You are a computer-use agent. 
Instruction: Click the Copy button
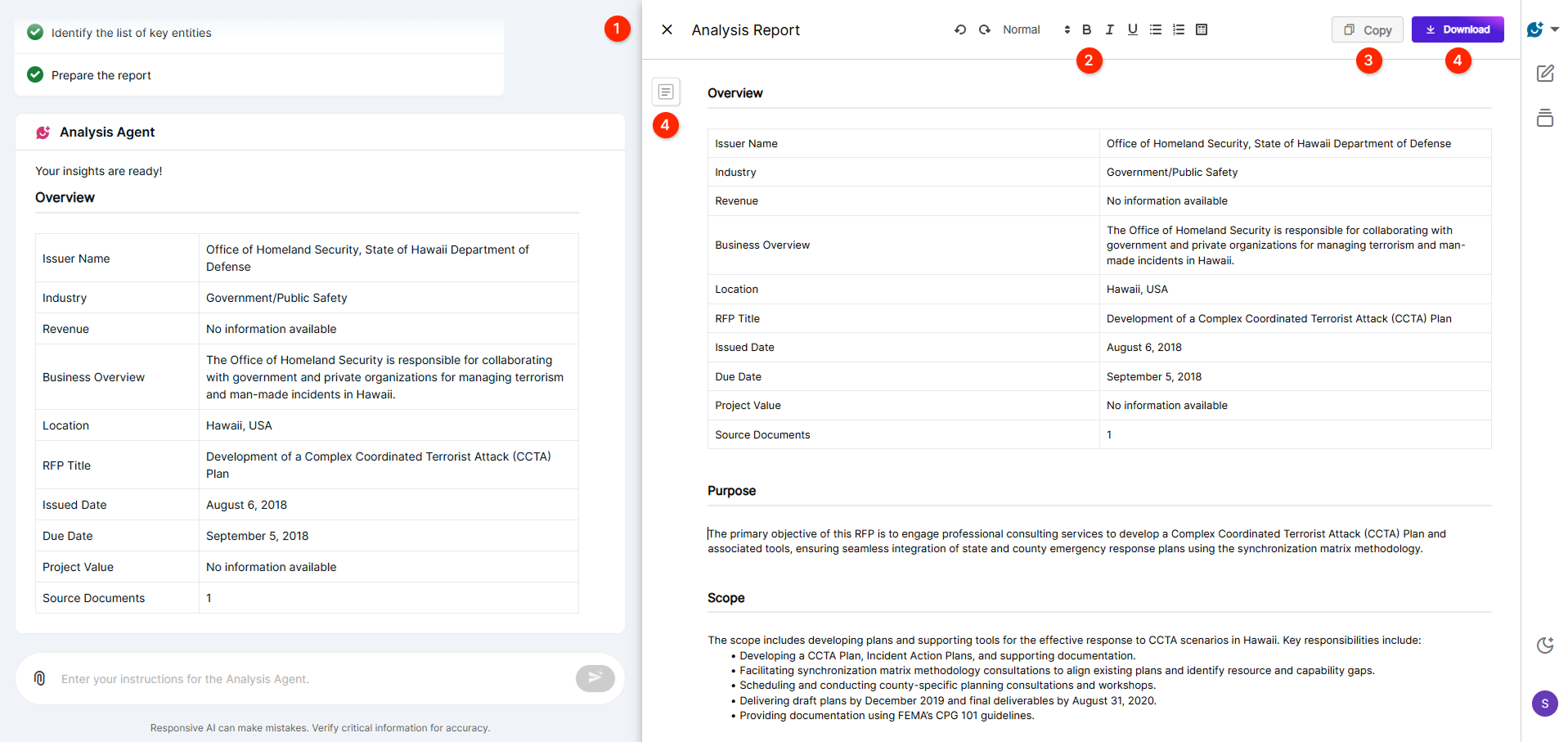click(x=1367, y=29)
